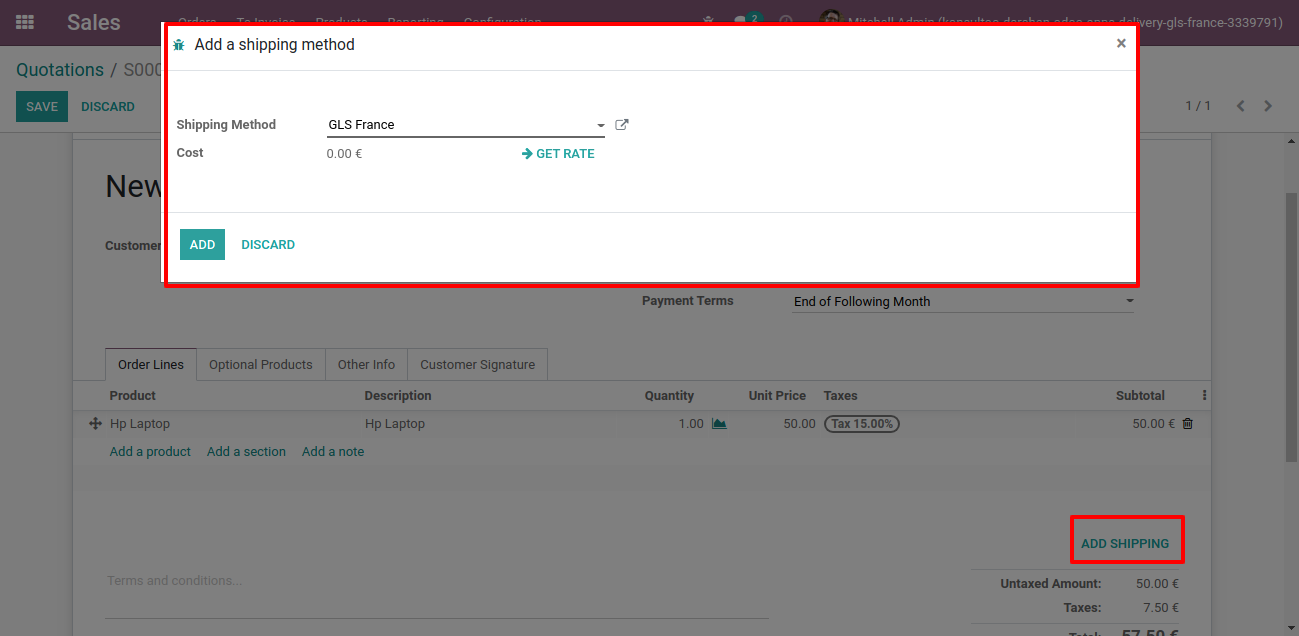This screenshot has height=636, width=1299.
Task: Go back to Quotations breadcrumb
Action: pyautogui.click(x=60, y=70)
